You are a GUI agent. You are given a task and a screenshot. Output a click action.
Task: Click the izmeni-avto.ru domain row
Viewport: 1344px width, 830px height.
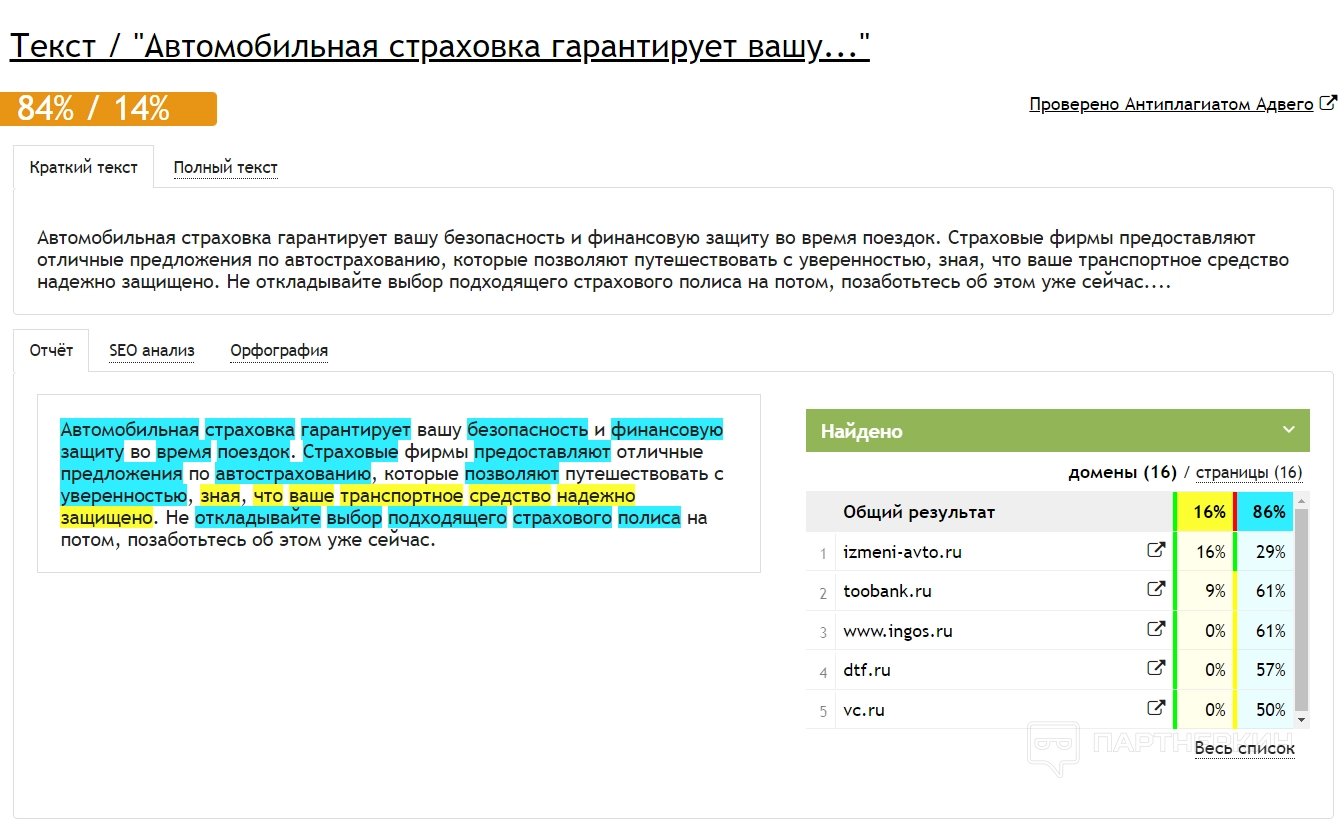point(1050,551)
